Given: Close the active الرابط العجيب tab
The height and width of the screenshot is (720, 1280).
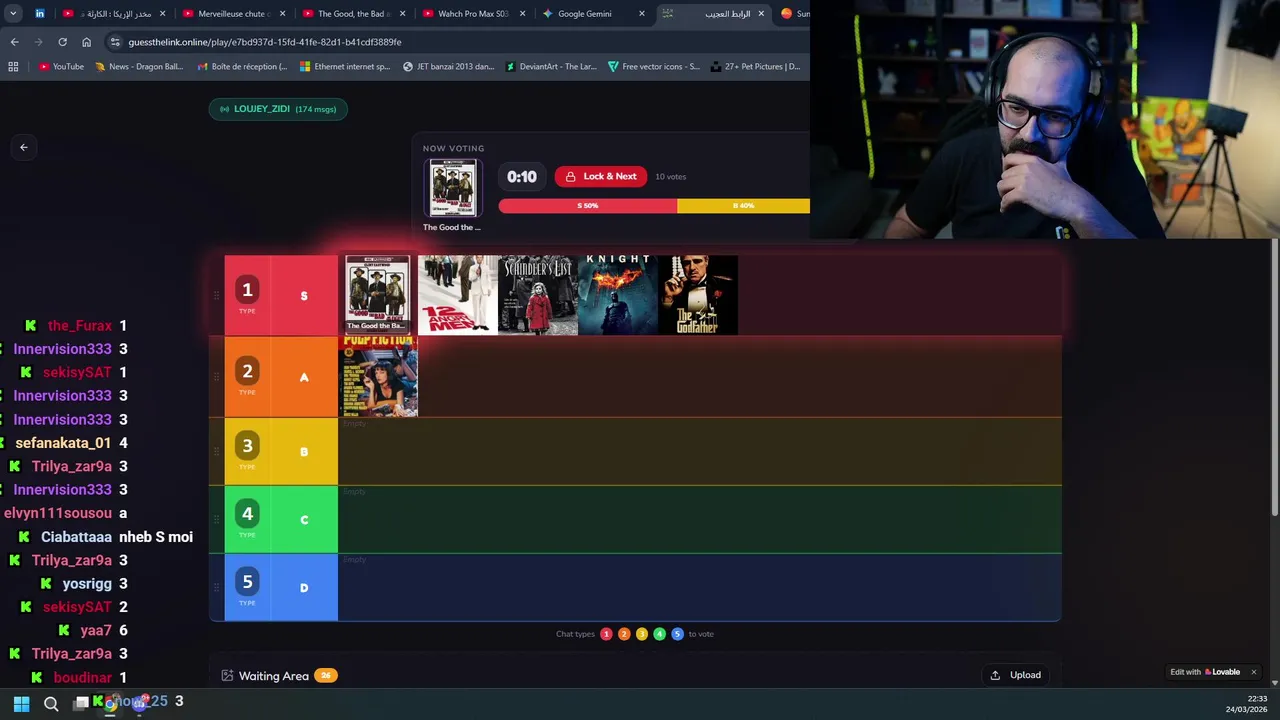Looking at the screenshot, I should [x=761, y=14].
